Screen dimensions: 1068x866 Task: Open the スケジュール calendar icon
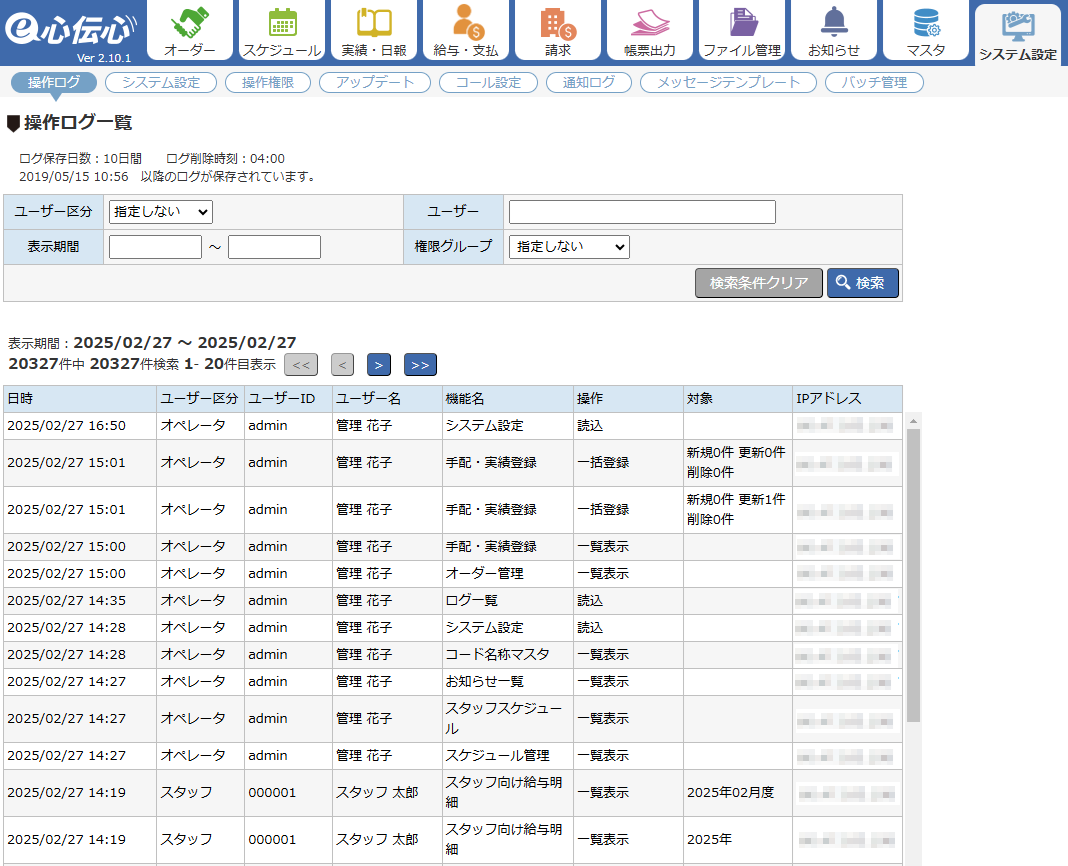click(x=282, y=31)
